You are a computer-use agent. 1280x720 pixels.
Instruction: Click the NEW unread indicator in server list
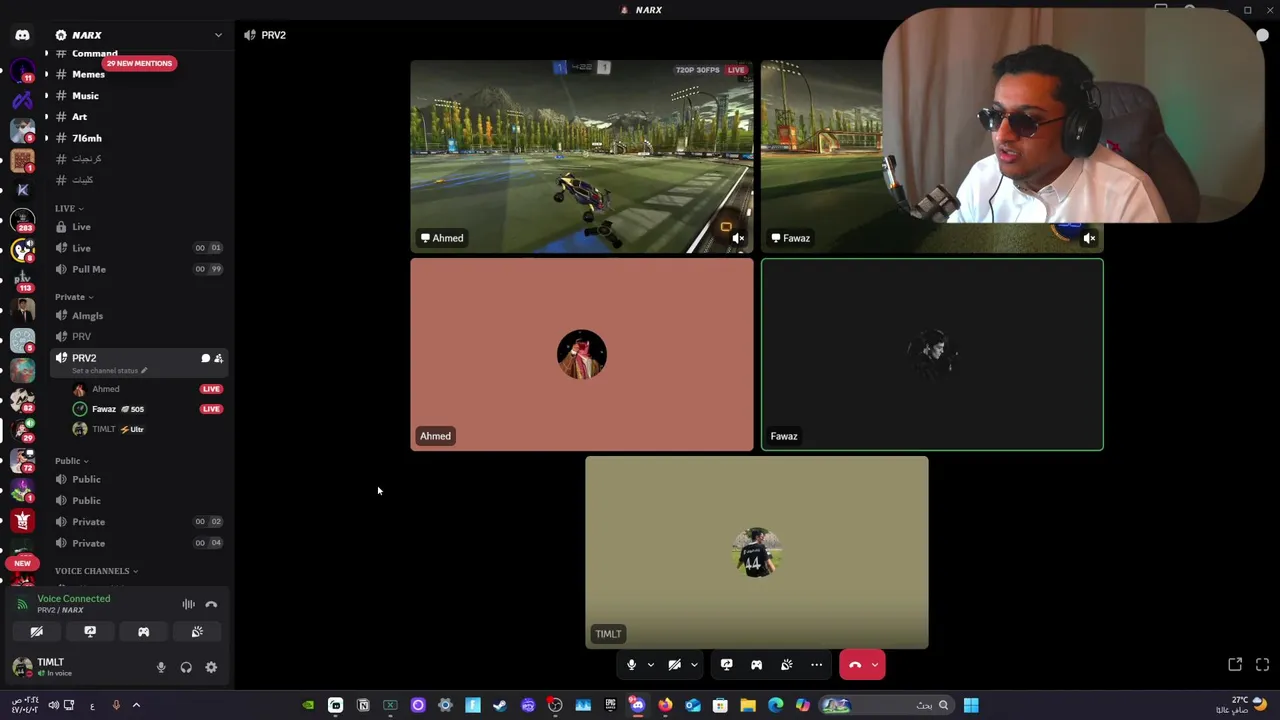(22, 563)
